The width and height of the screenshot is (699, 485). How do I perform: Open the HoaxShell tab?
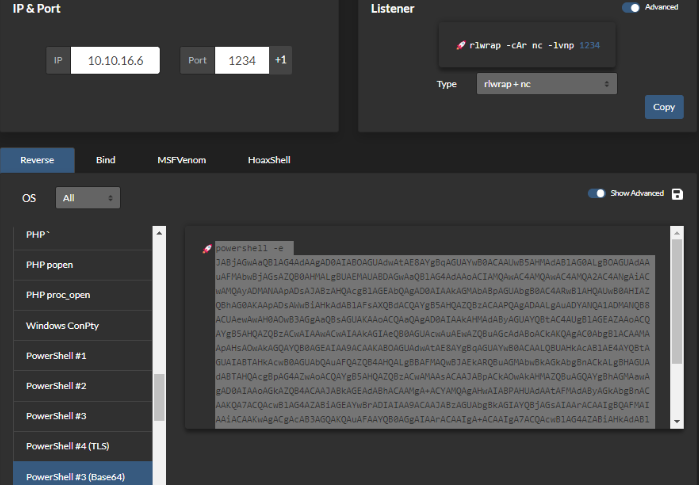pos(270,160)
